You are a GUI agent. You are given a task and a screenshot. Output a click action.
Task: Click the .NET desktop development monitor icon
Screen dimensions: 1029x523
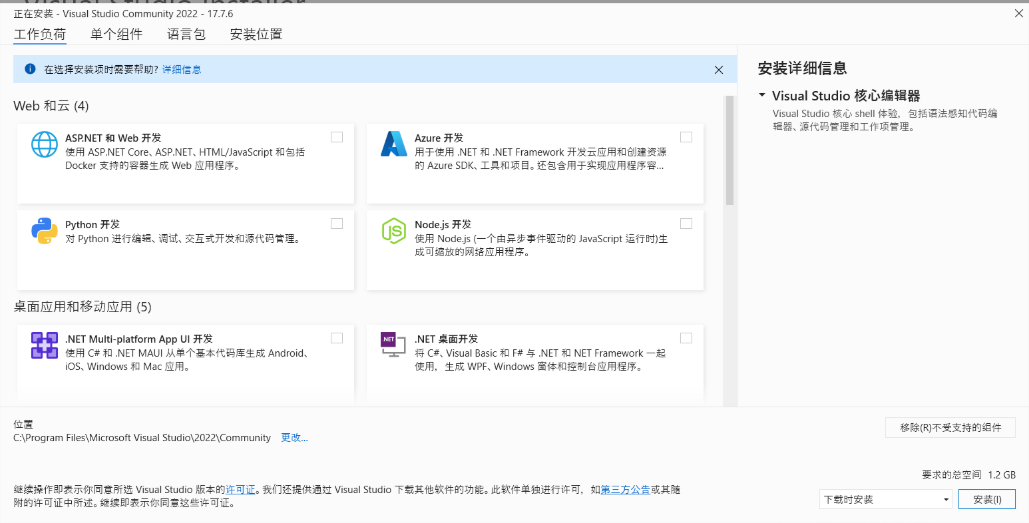point(393,345)
